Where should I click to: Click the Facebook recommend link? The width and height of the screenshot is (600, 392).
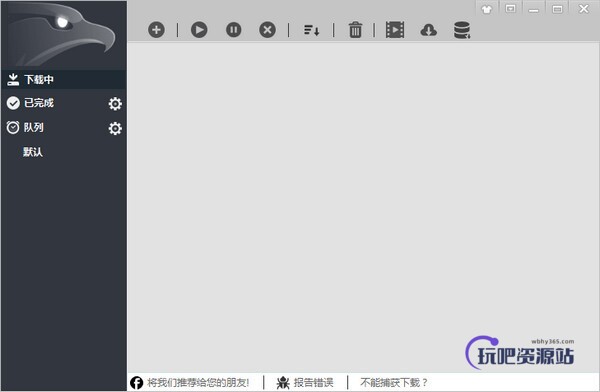pos(190,382)
